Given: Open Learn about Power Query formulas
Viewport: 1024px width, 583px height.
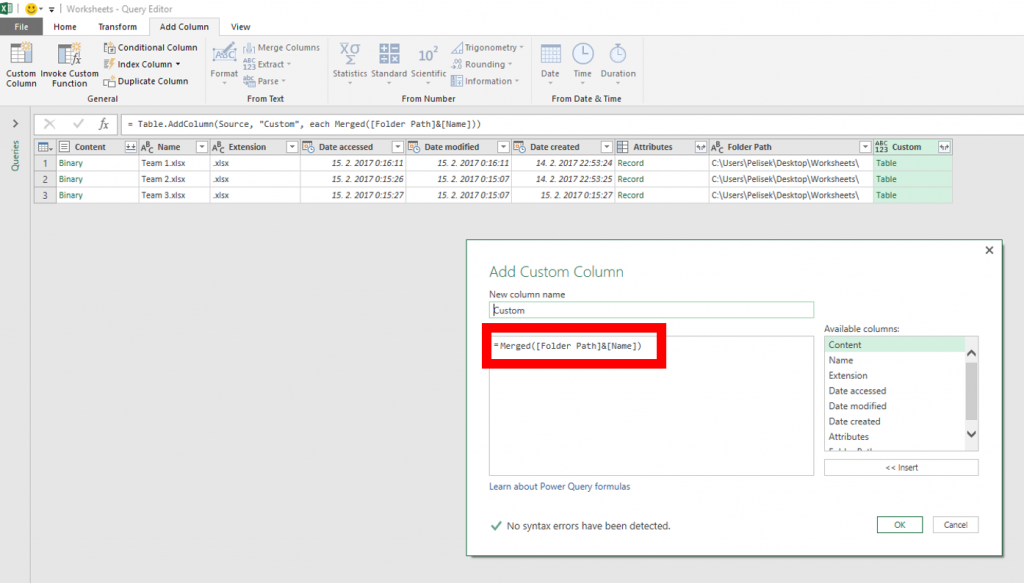Looking at the screenshot, I should (x=560, y=486).
